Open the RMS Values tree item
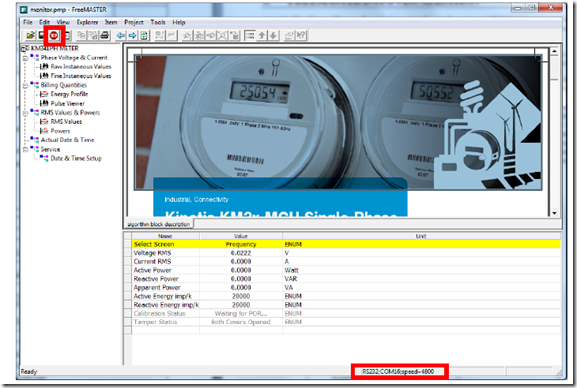Image resolution: width=577 pixels, height=388 pixels. 66,121
